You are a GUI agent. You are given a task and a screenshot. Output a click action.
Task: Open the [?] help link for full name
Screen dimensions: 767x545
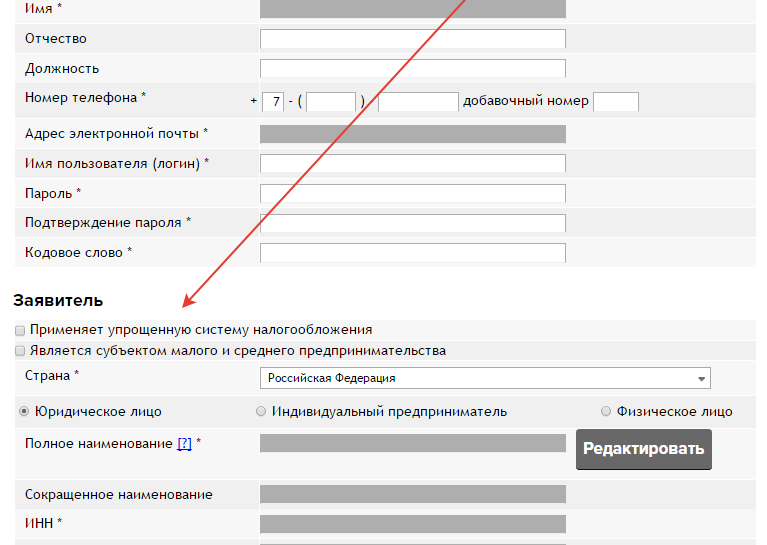click(184, 444)
